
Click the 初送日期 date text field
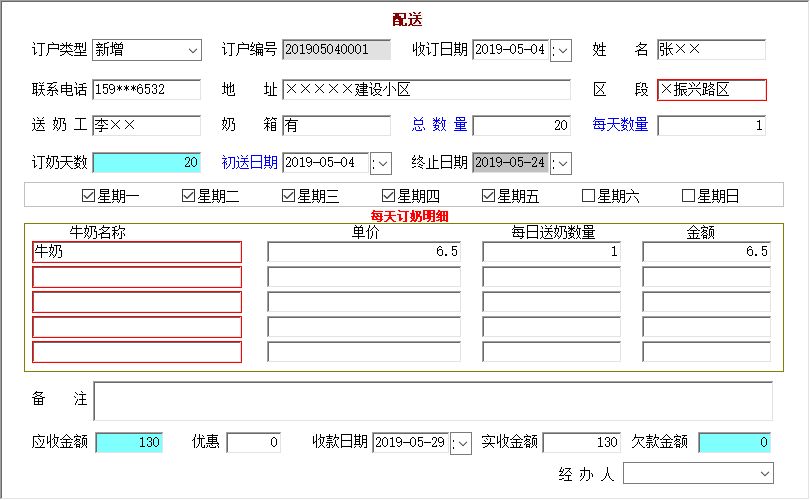[325, 163]
